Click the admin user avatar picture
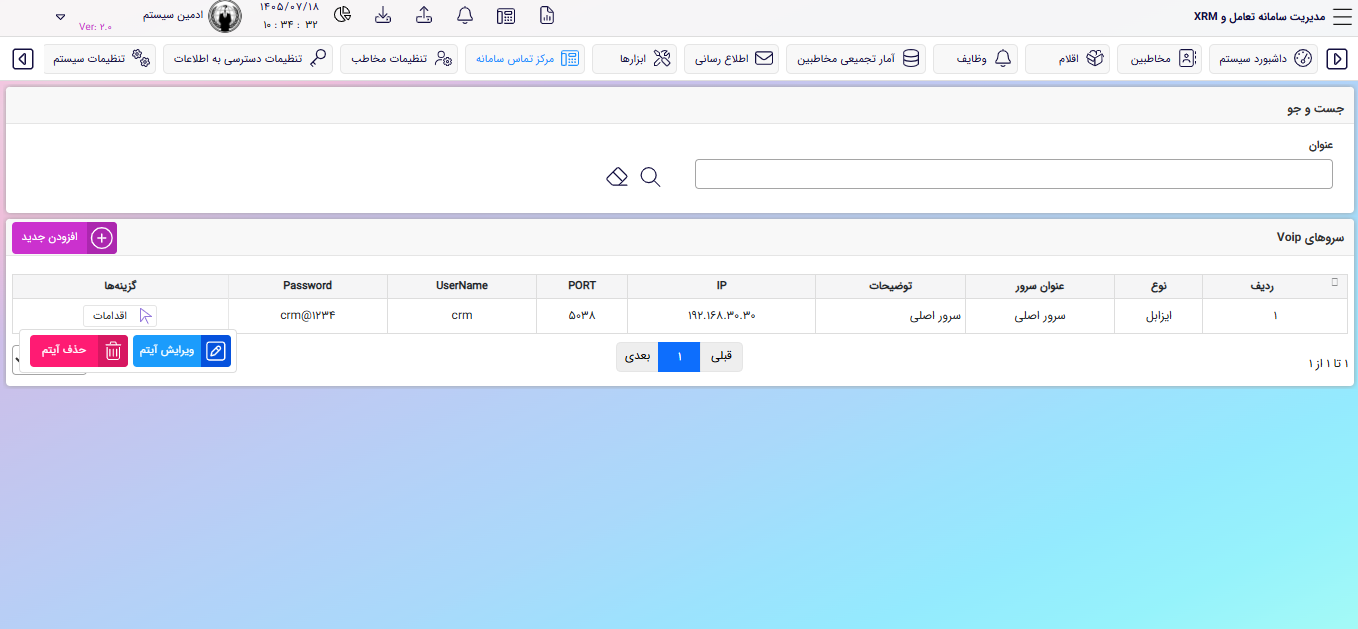Viewport: 1358px width, 629px height. [225, 16]
